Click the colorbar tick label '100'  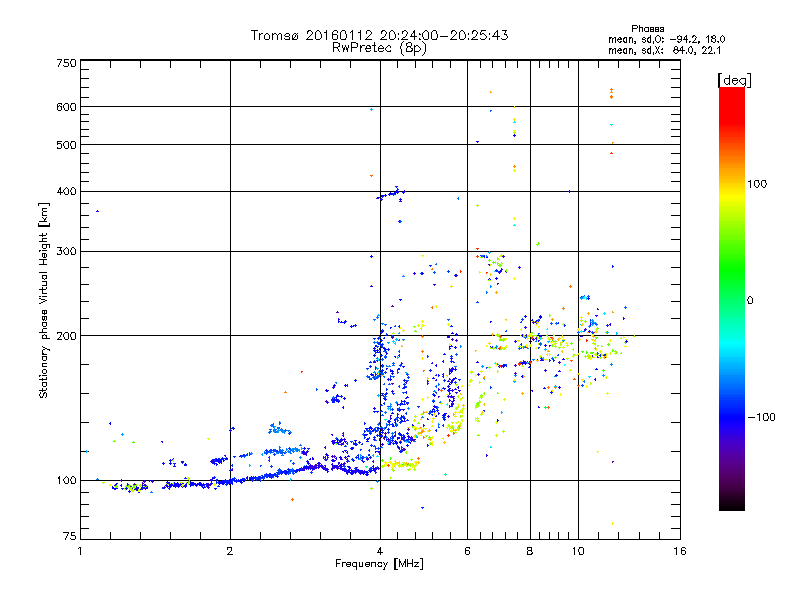pyautogui.click(x=757, y=184)
